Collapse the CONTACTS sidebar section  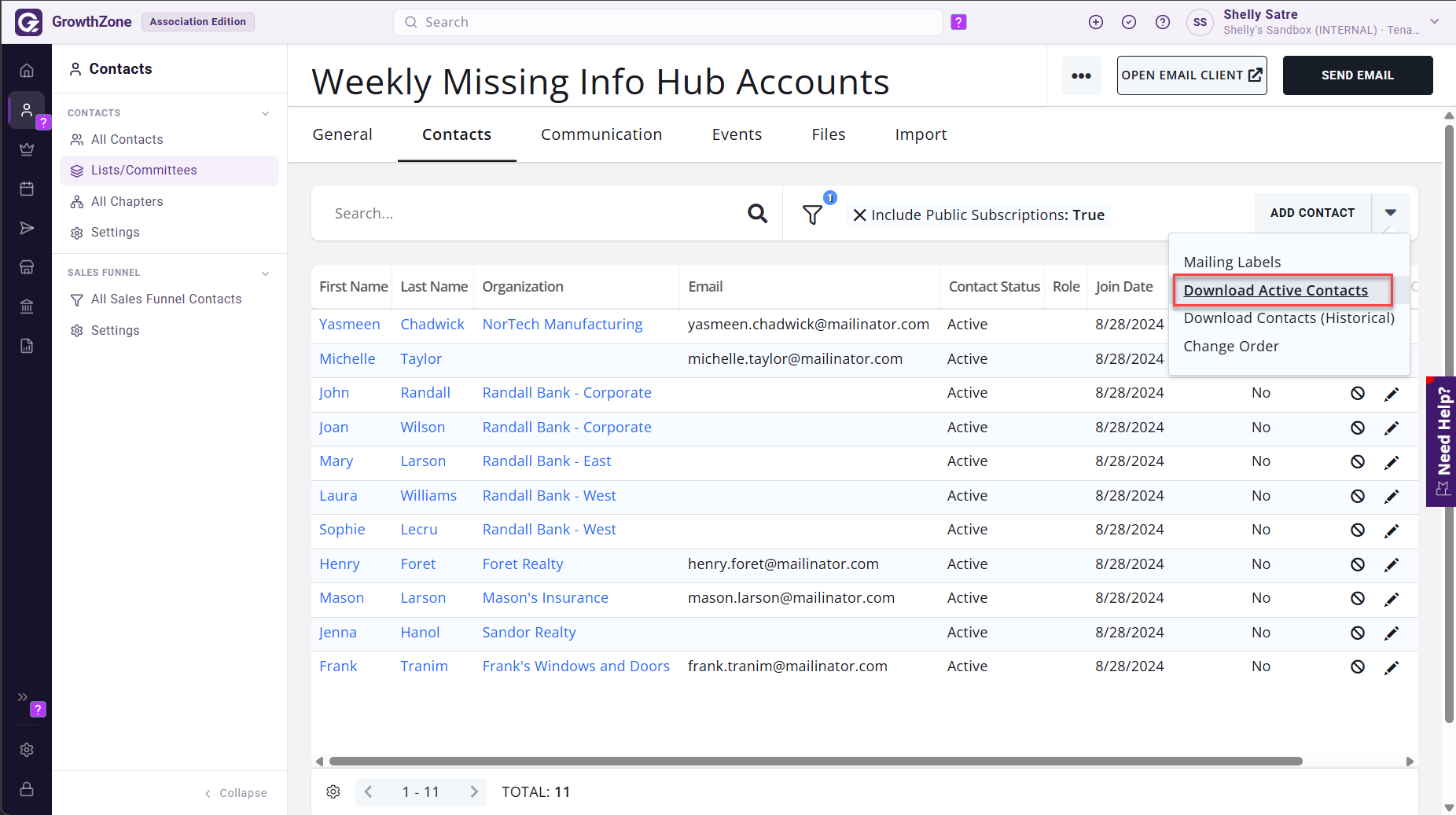click(x=266, y=113)
